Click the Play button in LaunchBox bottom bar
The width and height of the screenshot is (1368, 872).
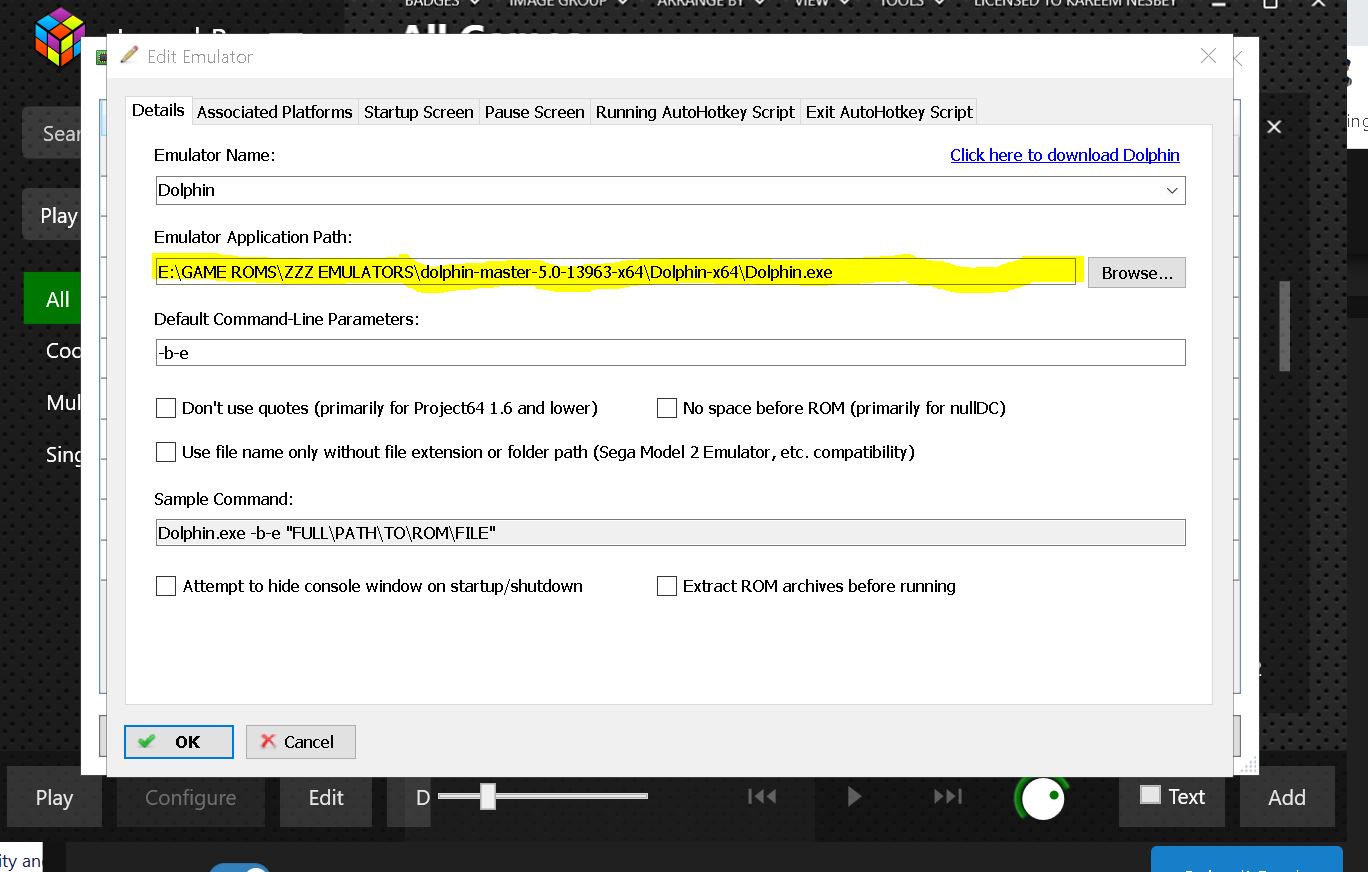(x=54, y=798)
